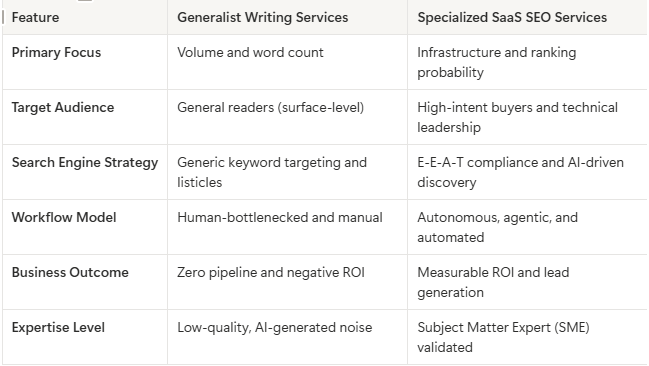The height and width of the screenshot is (366, 649).
Task: Select the Business Outcome row label
Action: point(70,272)
